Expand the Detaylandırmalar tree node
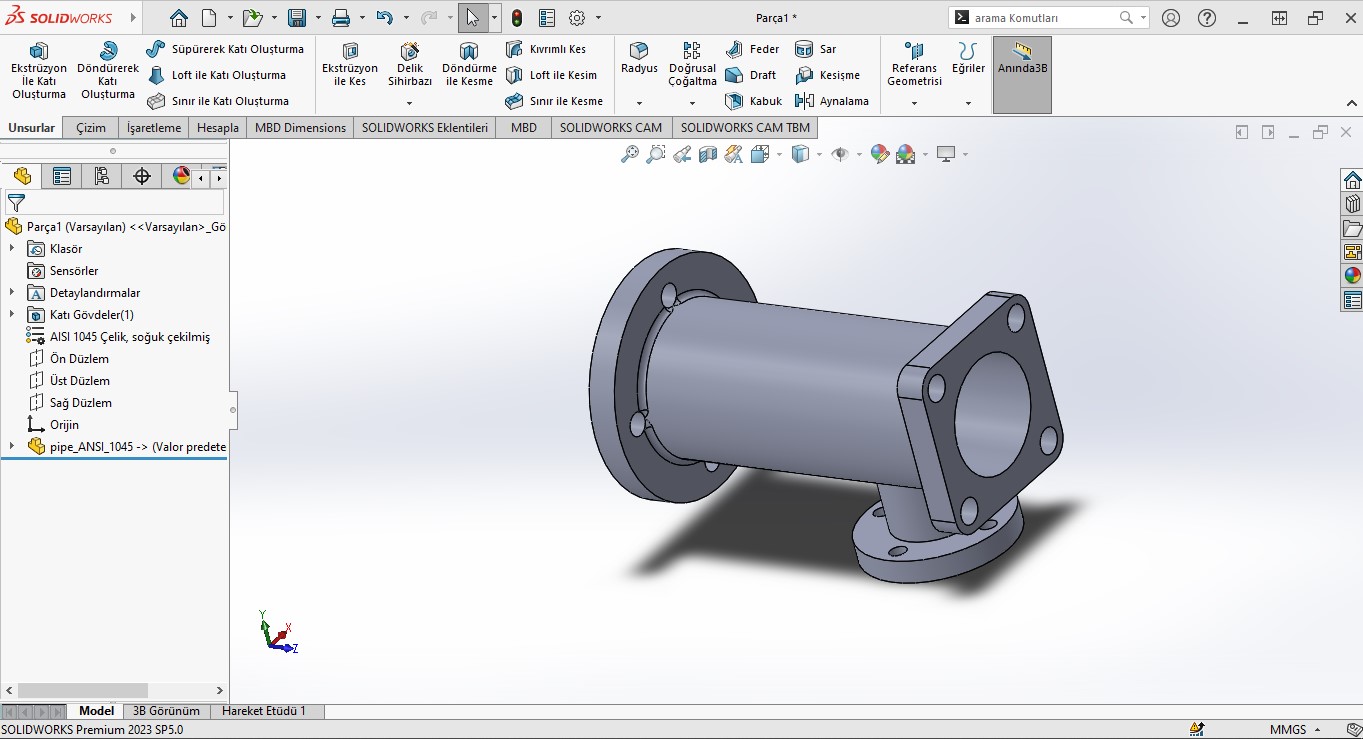 [x=12, y=293]
